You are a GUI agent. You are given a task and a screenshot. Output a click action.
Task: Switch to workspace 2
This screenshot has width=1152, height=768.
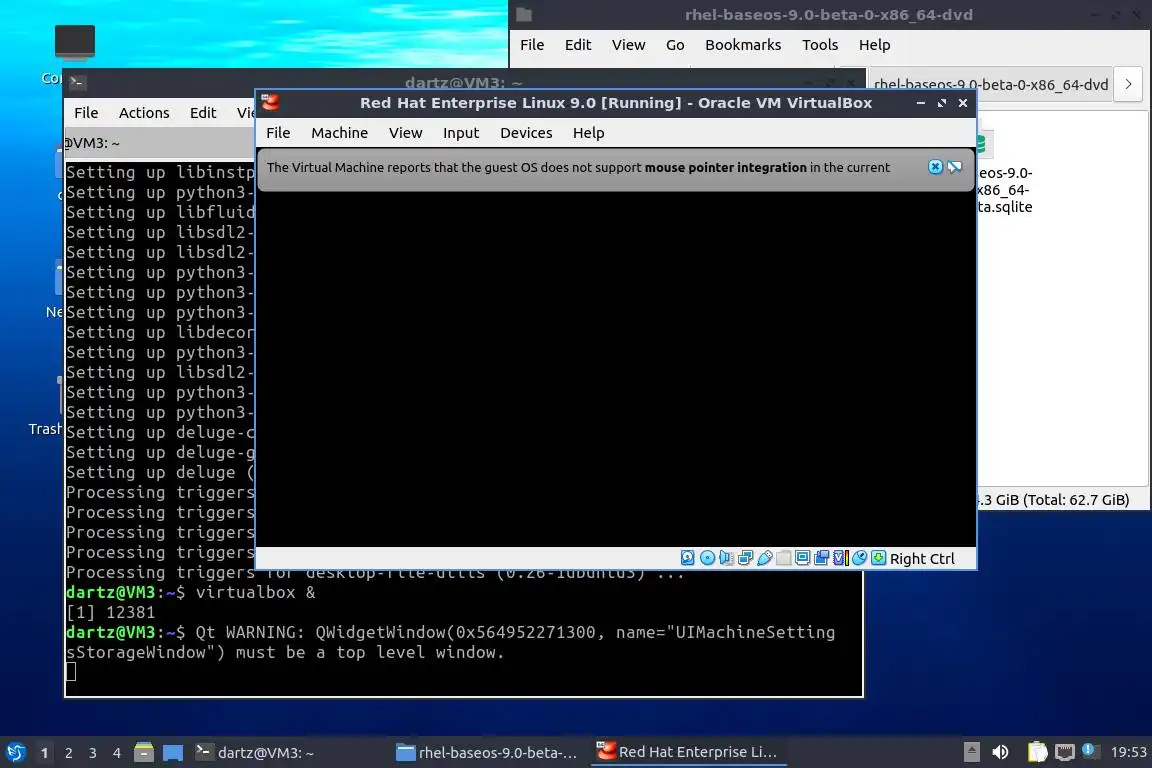tap(69, 753)
